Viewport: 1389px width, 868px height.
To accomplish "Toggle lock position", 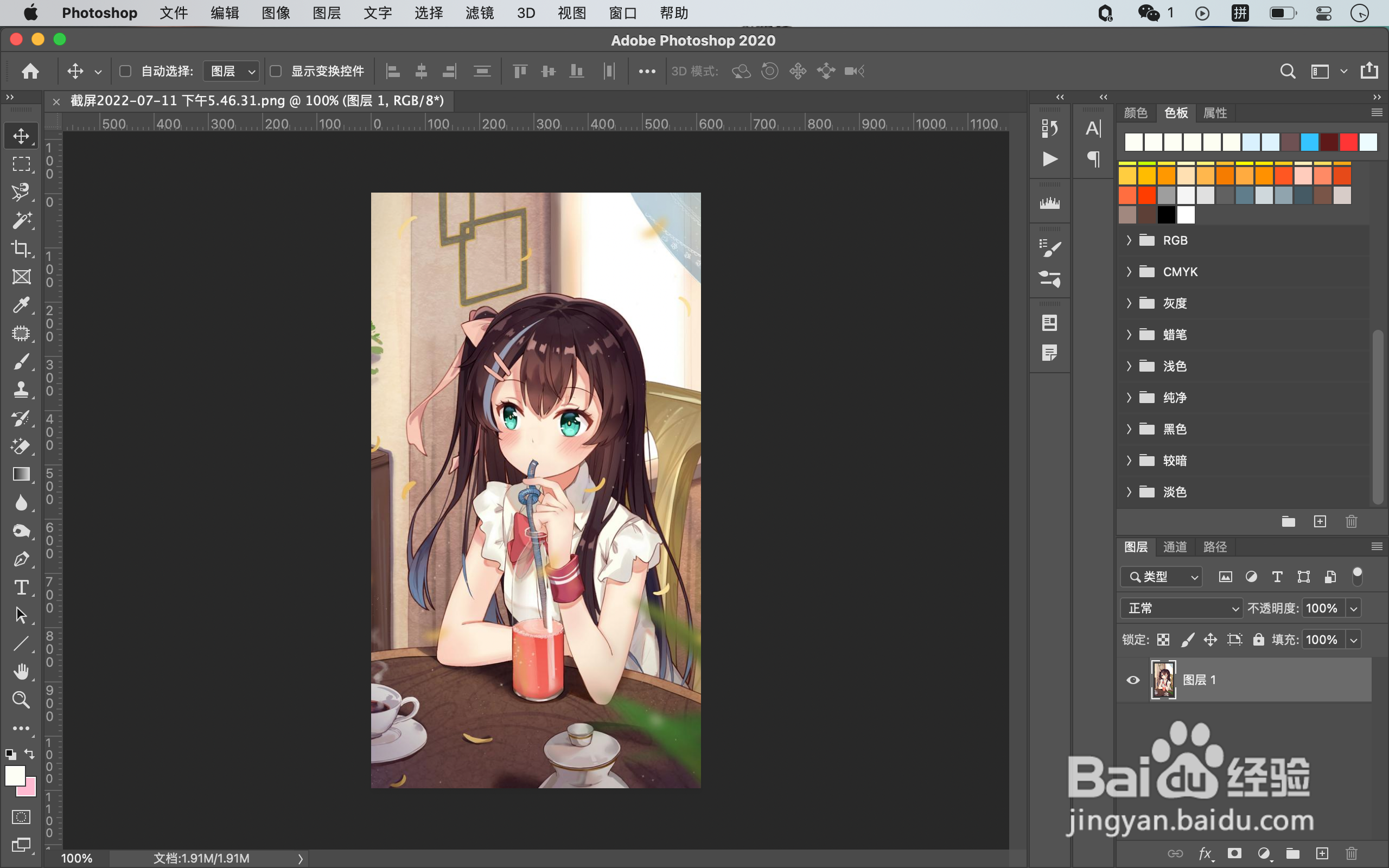I will [x=1210, y=640].
